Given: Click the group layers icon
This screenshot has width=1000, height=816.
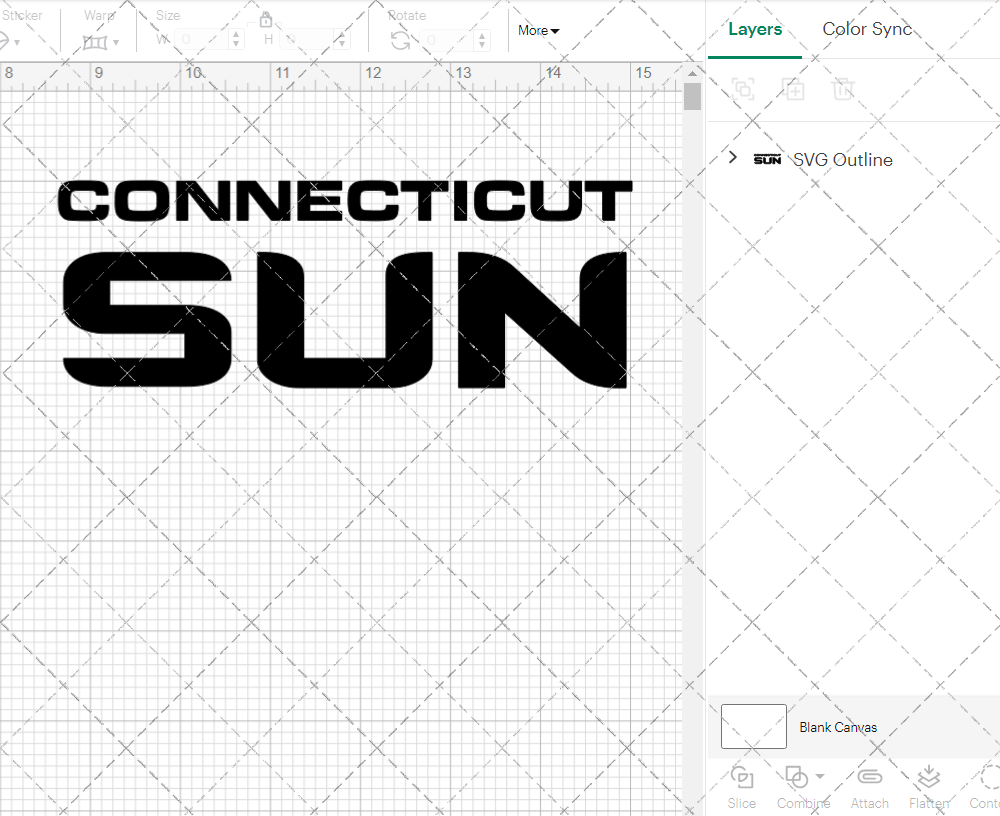Looking at the screenshot, I should (x=742, y=89).
